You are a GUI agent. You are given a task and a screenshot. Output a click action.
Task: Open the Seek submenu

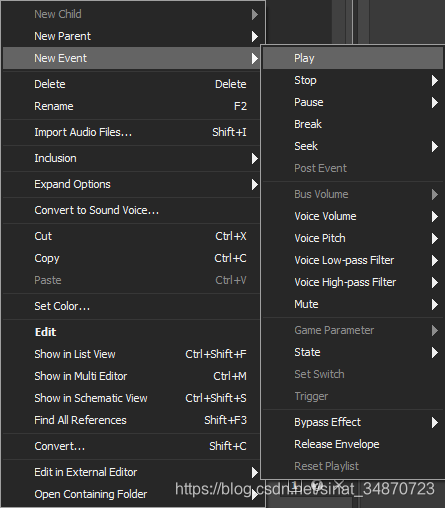pyautogui.click(x=353, y=146)
